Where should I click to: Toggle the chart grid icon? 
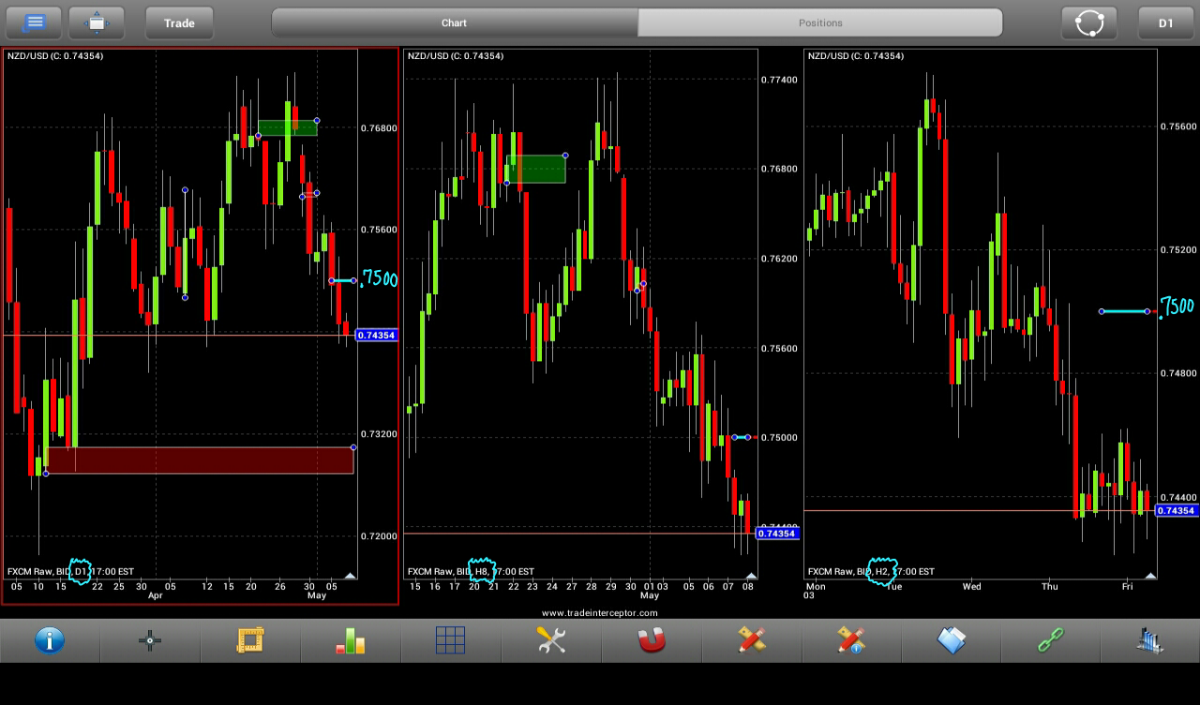450,640
